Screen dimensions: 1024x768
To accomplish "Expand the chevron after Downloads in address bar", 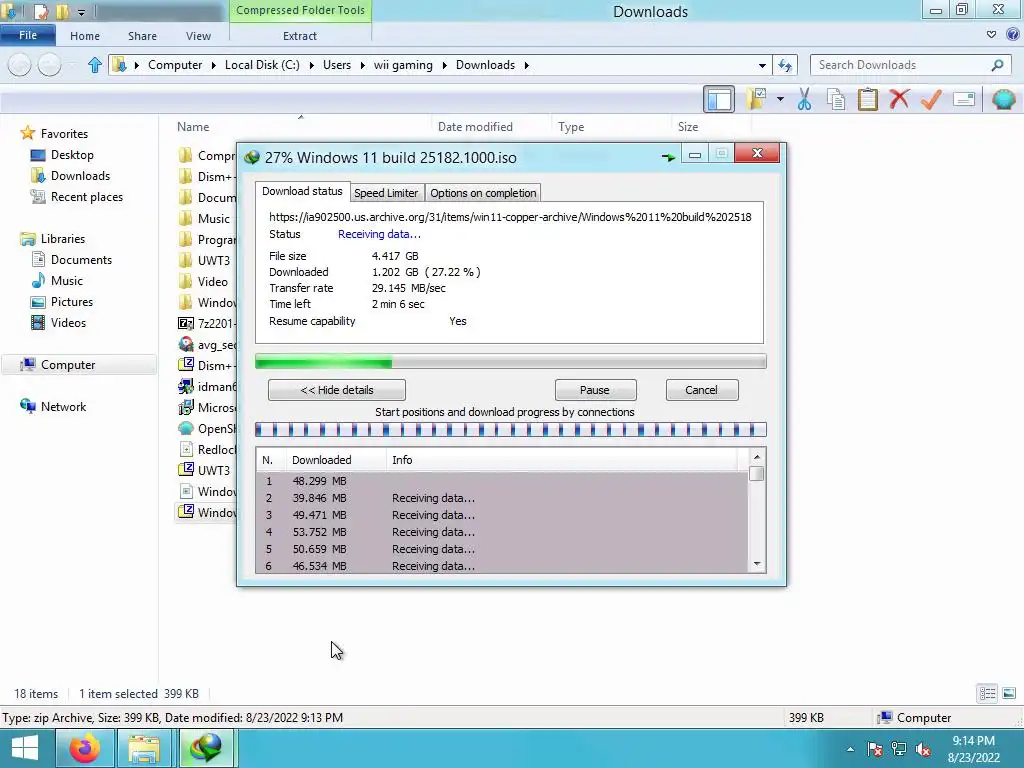I will [x=526, y=65].
